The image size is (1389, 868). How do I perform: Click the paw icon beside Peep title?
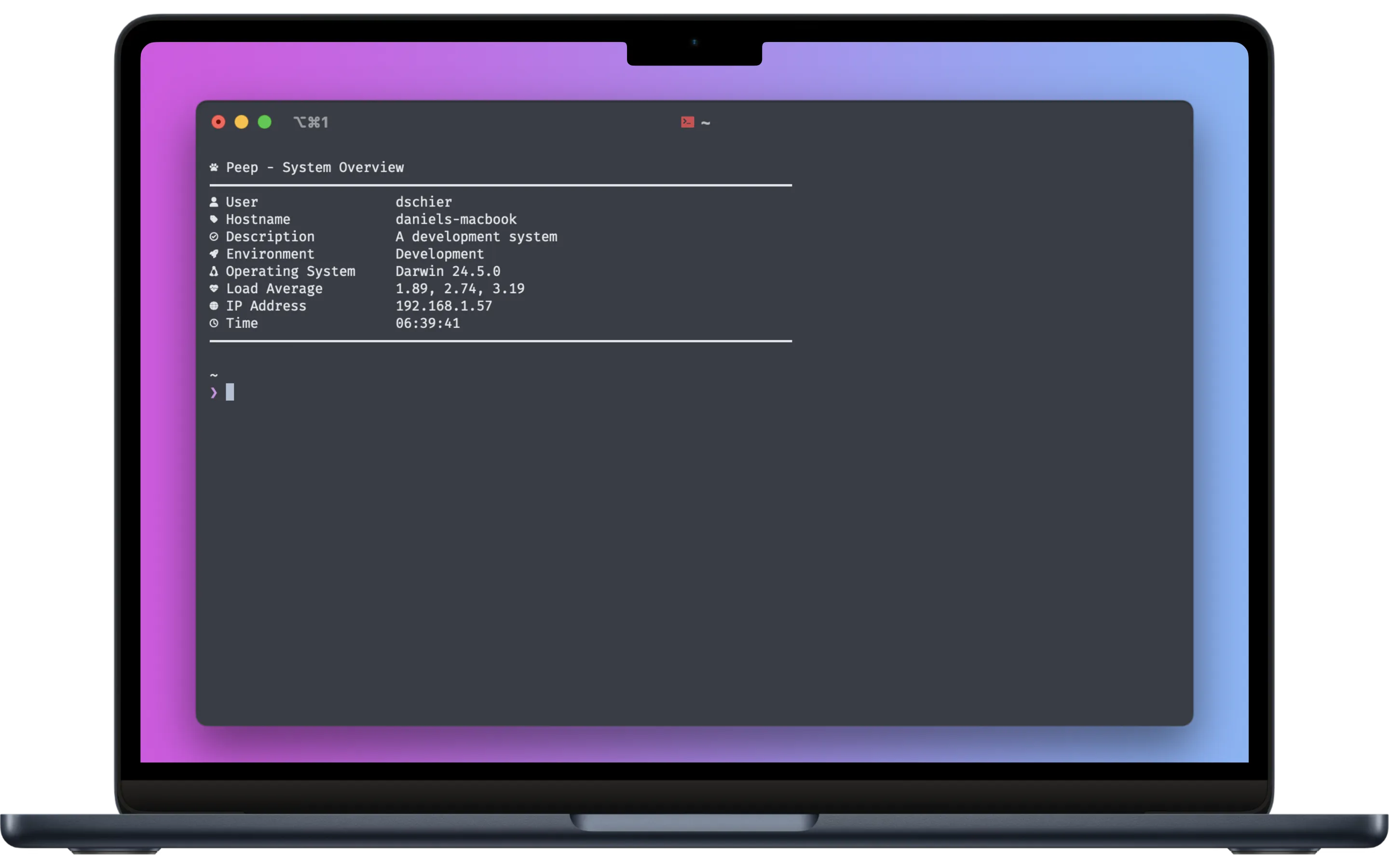214,168
